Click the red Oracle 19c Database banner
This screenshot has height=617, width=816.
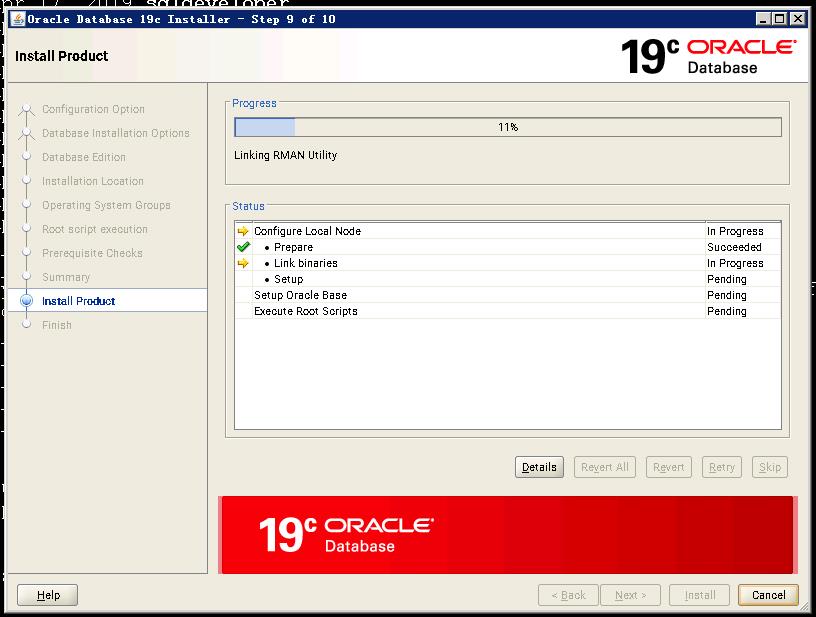tap(508, 535)
